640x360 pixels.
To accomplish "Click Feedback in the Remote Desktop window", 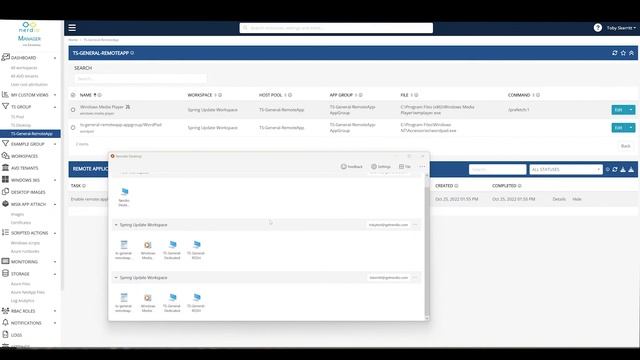I will tap(351, 167).
